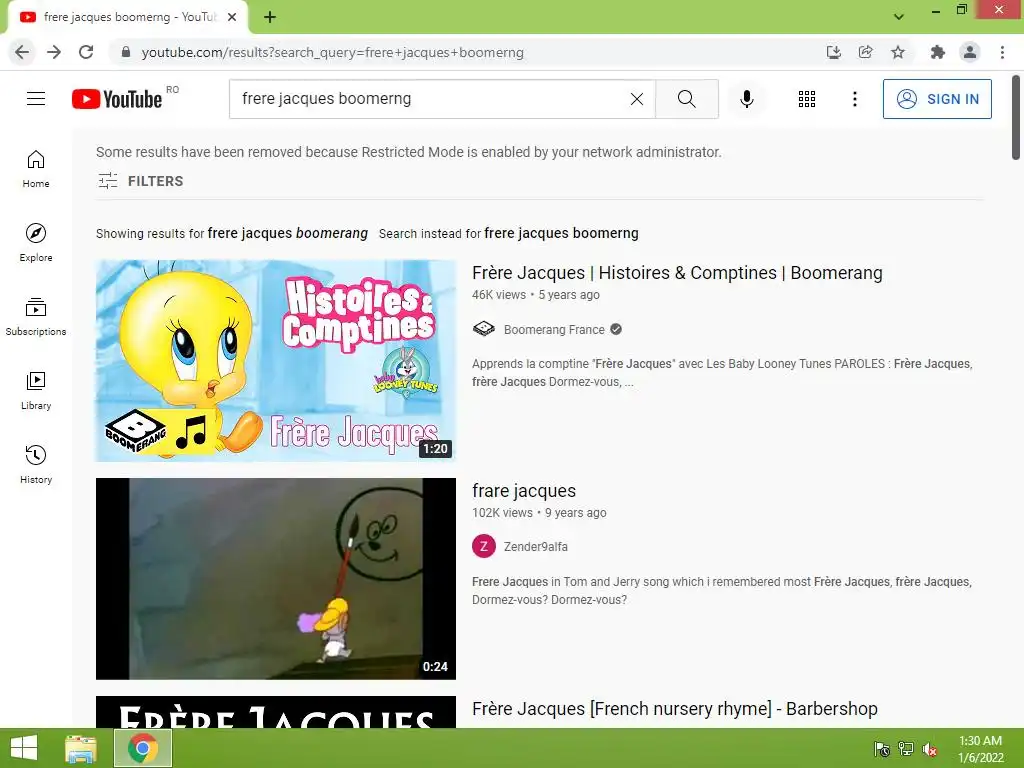This screenshot has width=1024, height=768.
Task: Reload the YouTube page
Action: coord(86,52)
